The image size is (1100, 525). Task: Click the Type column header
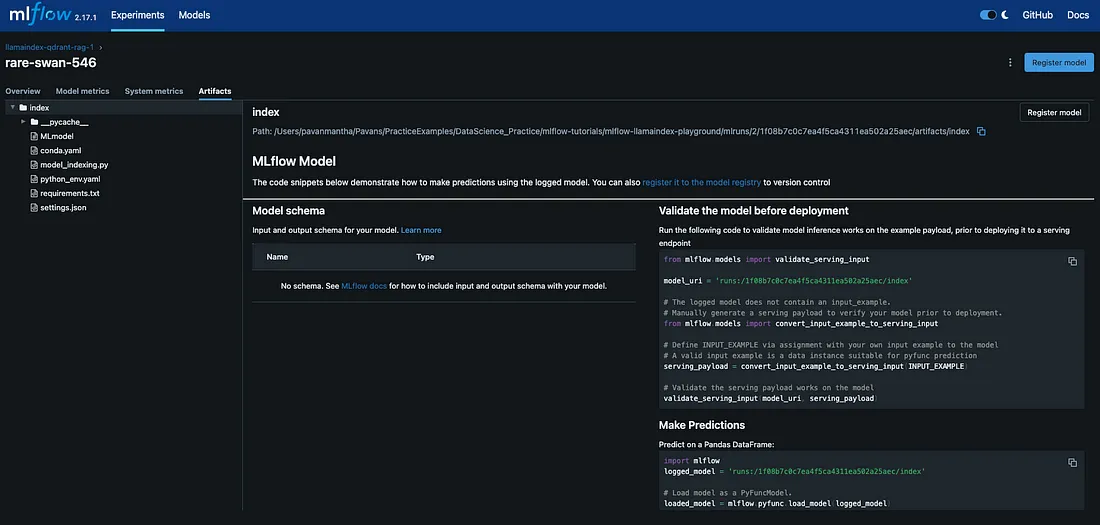425,257
